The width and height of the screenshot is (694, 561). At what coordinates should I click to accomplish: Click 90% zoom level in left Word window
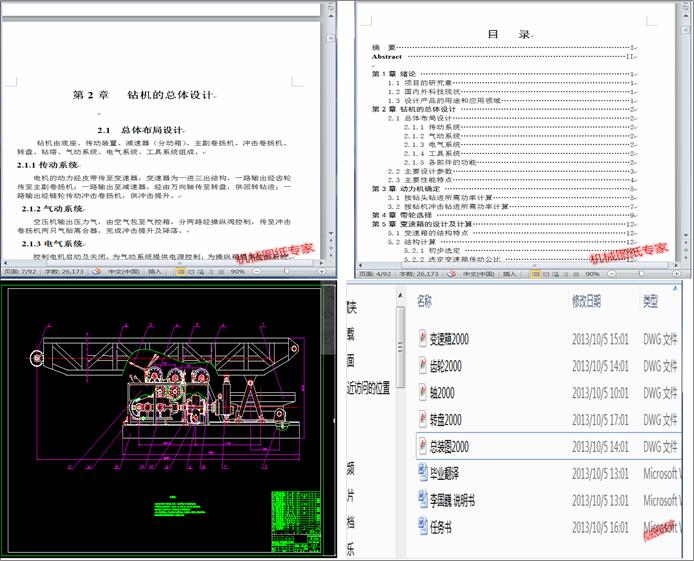(237, 271)
